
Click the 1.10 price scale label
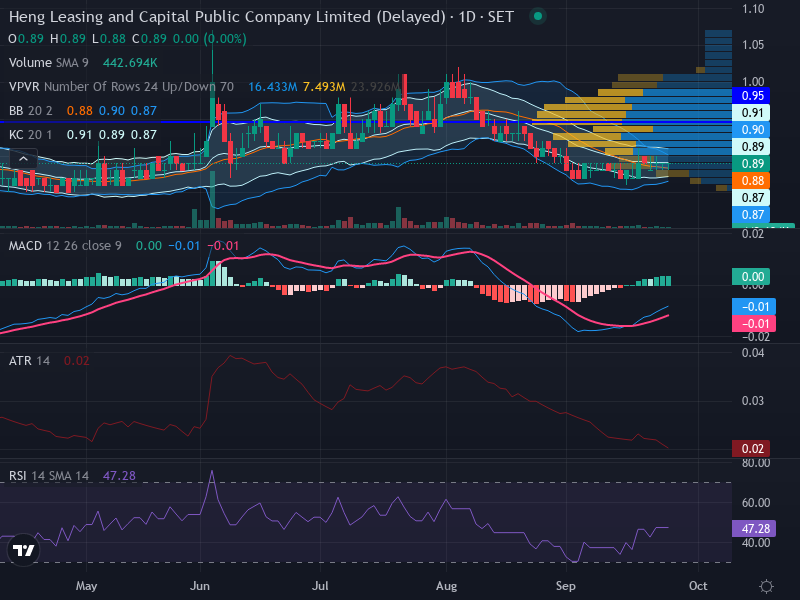[x=753, y=9]
